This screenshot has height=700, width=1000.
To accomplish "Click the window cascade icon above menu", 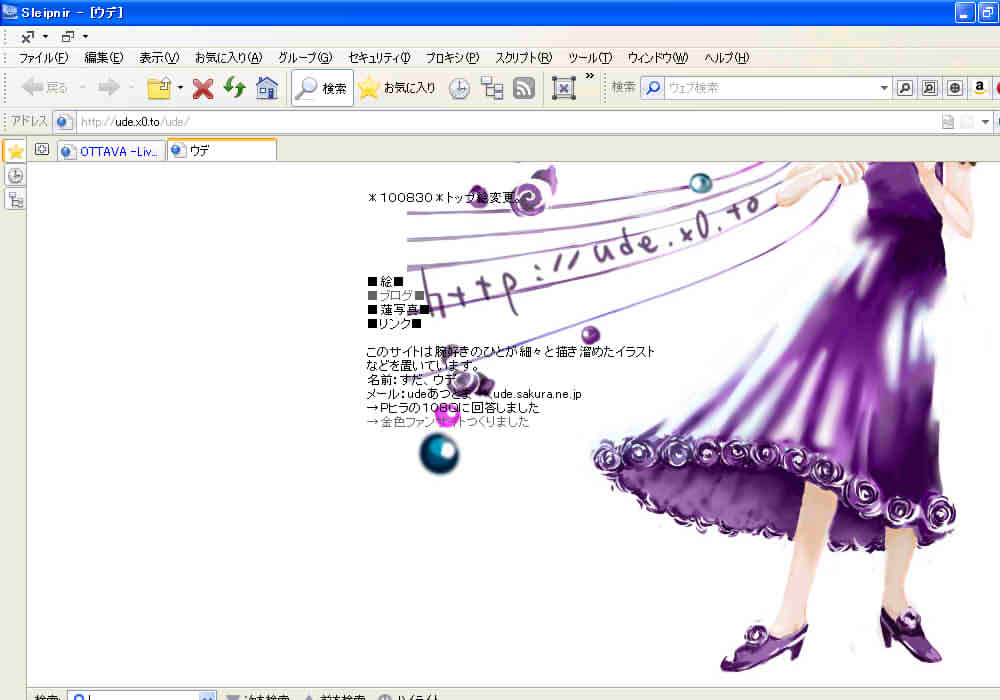I will (x=68, y=36).
